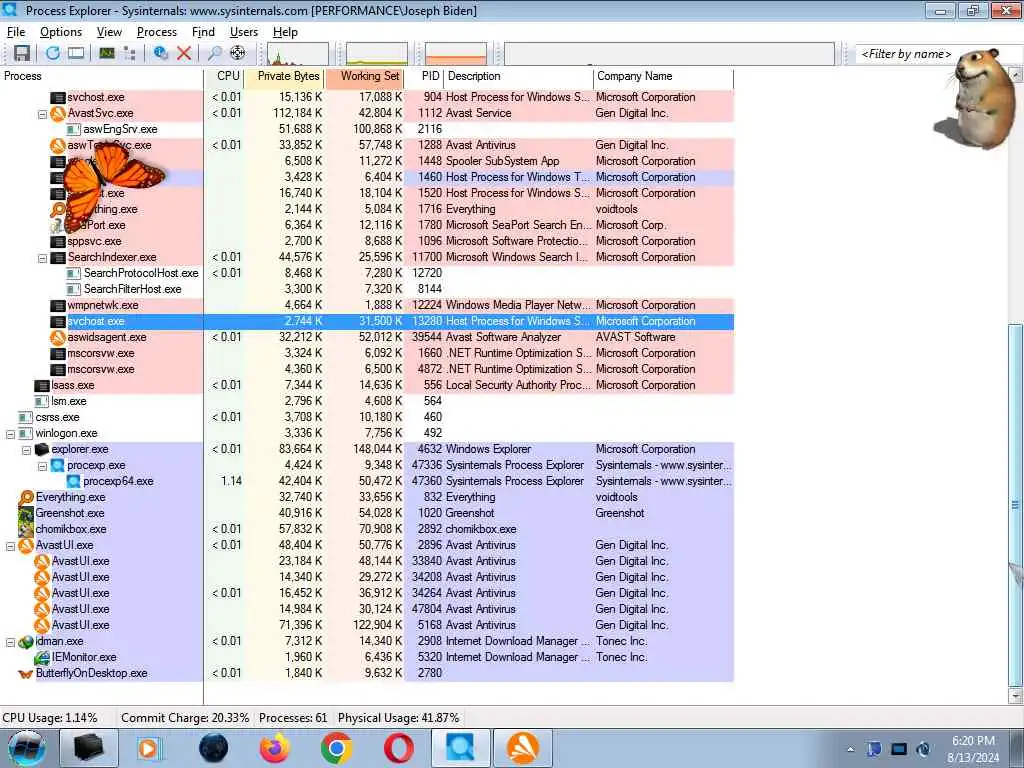
Task: Open the Options menu
Action: coord(61,32)
